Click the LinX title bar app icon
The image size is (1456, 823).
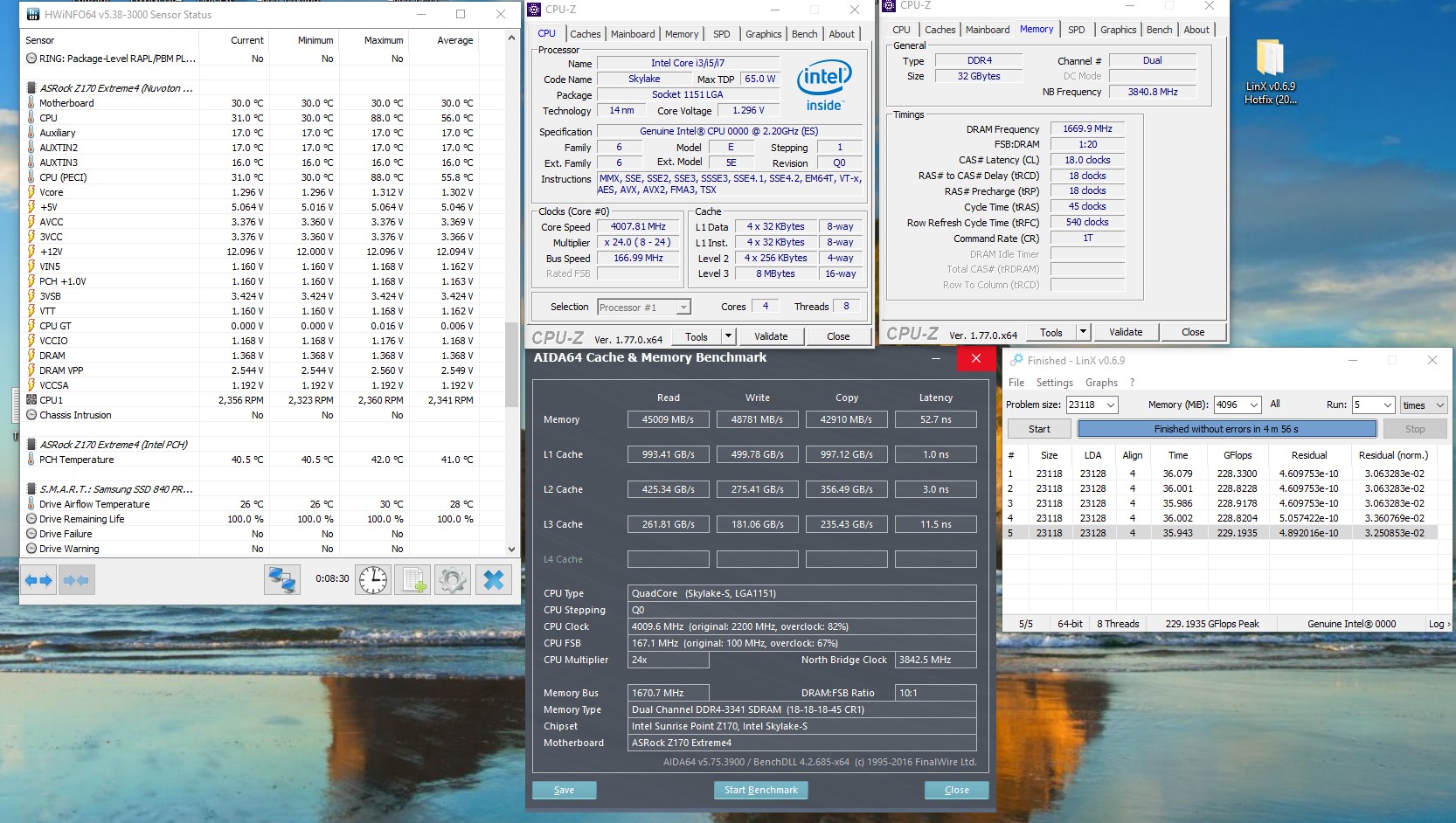point(1016,360)
